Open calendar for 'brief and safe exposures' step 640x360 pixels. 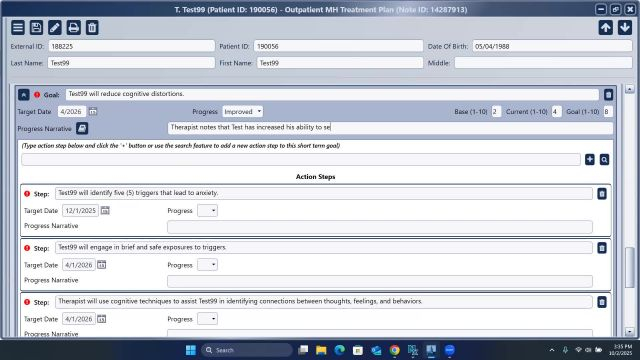tap(102, 265)
